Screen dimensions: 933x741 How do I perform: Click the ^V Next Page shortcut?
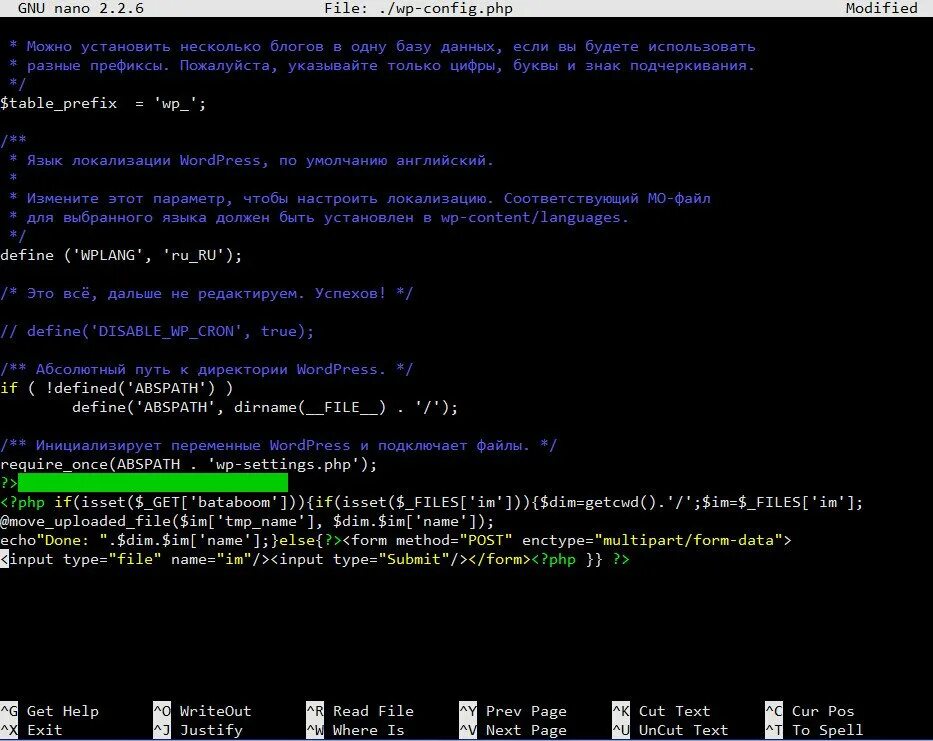(513, 730)
